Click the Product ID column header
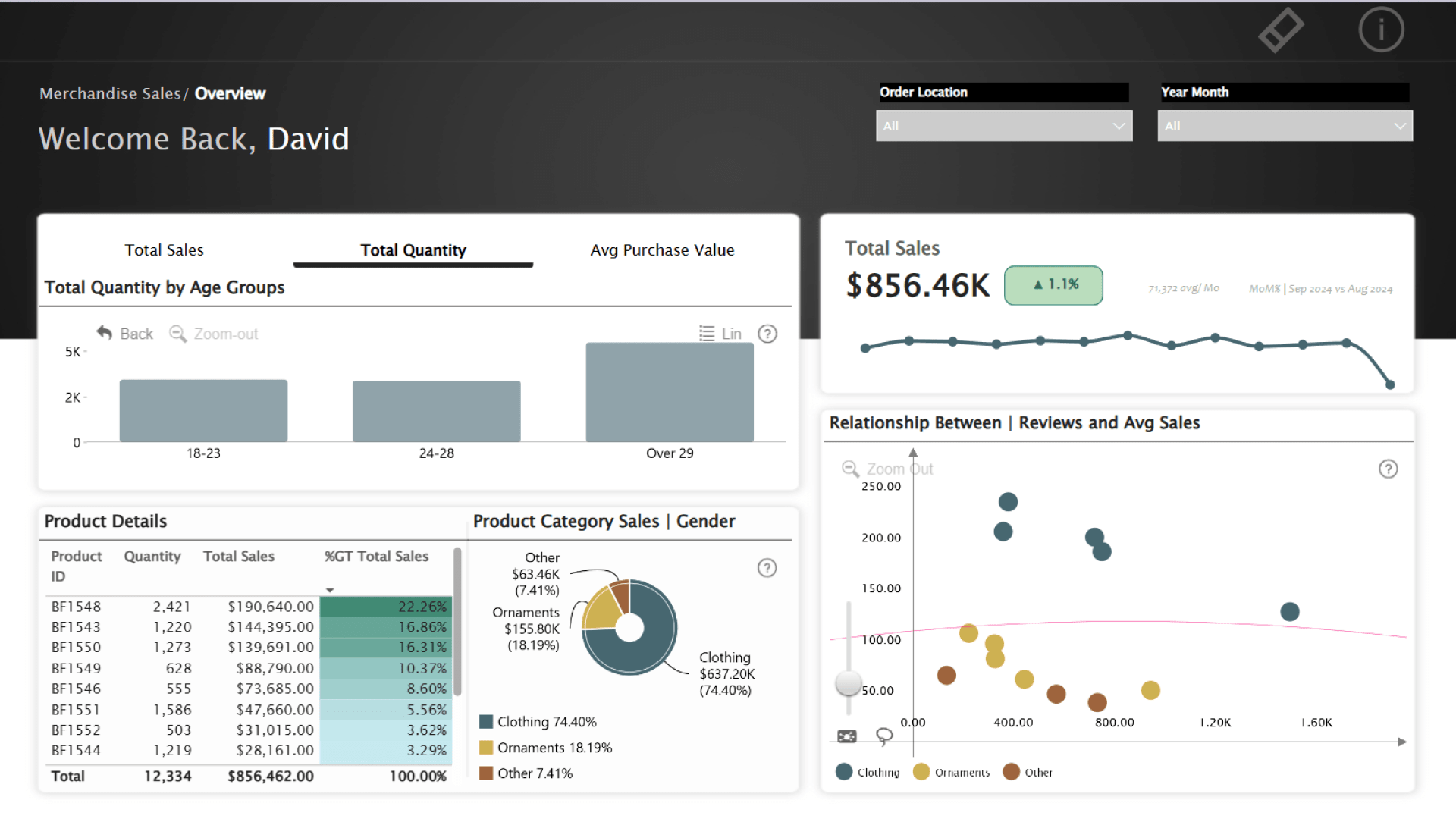The height and width of the screenshot is (819, 1456). (76, 566)
